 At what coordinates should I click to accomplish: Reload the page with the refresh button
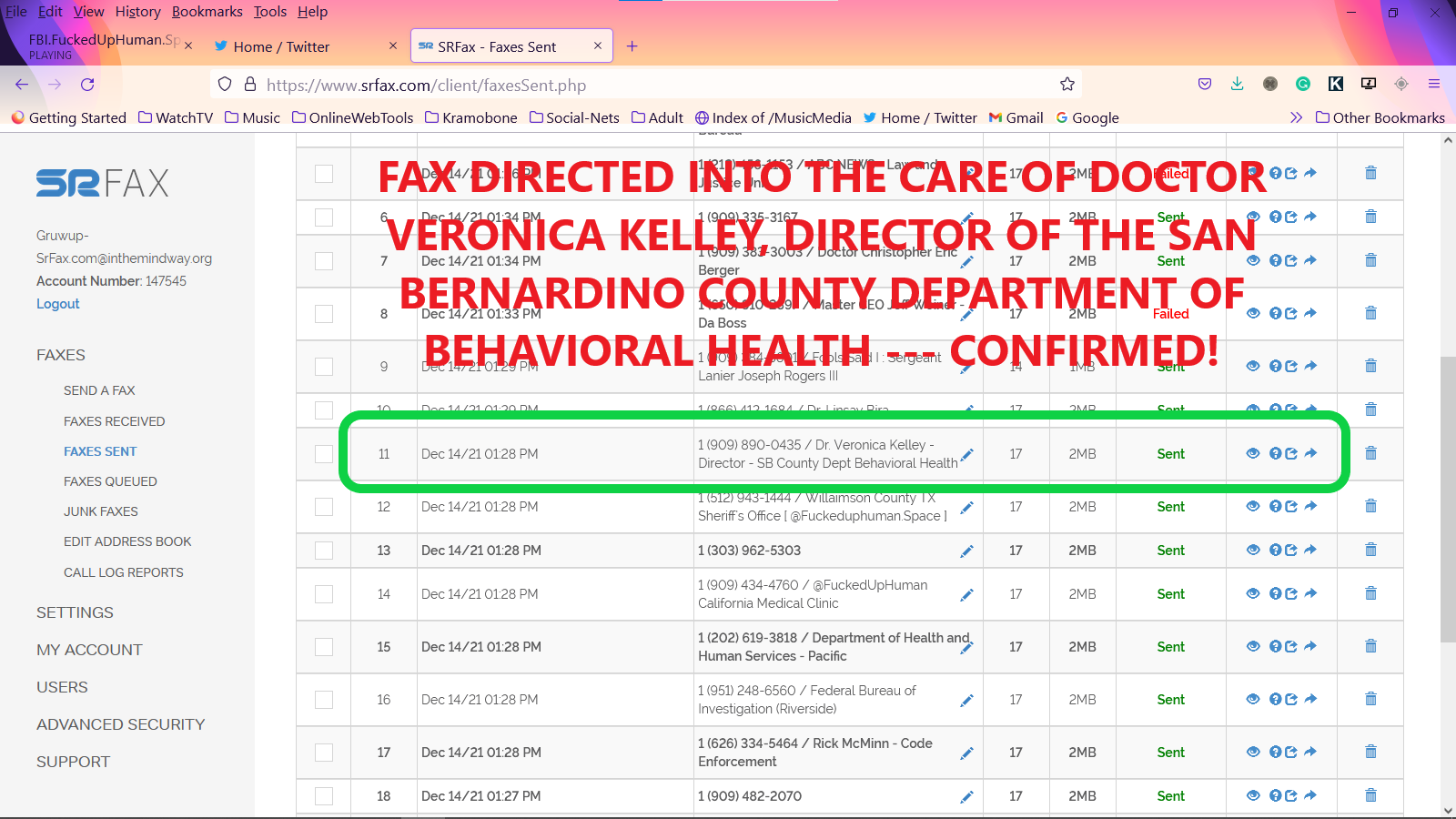tap(87, 85)
